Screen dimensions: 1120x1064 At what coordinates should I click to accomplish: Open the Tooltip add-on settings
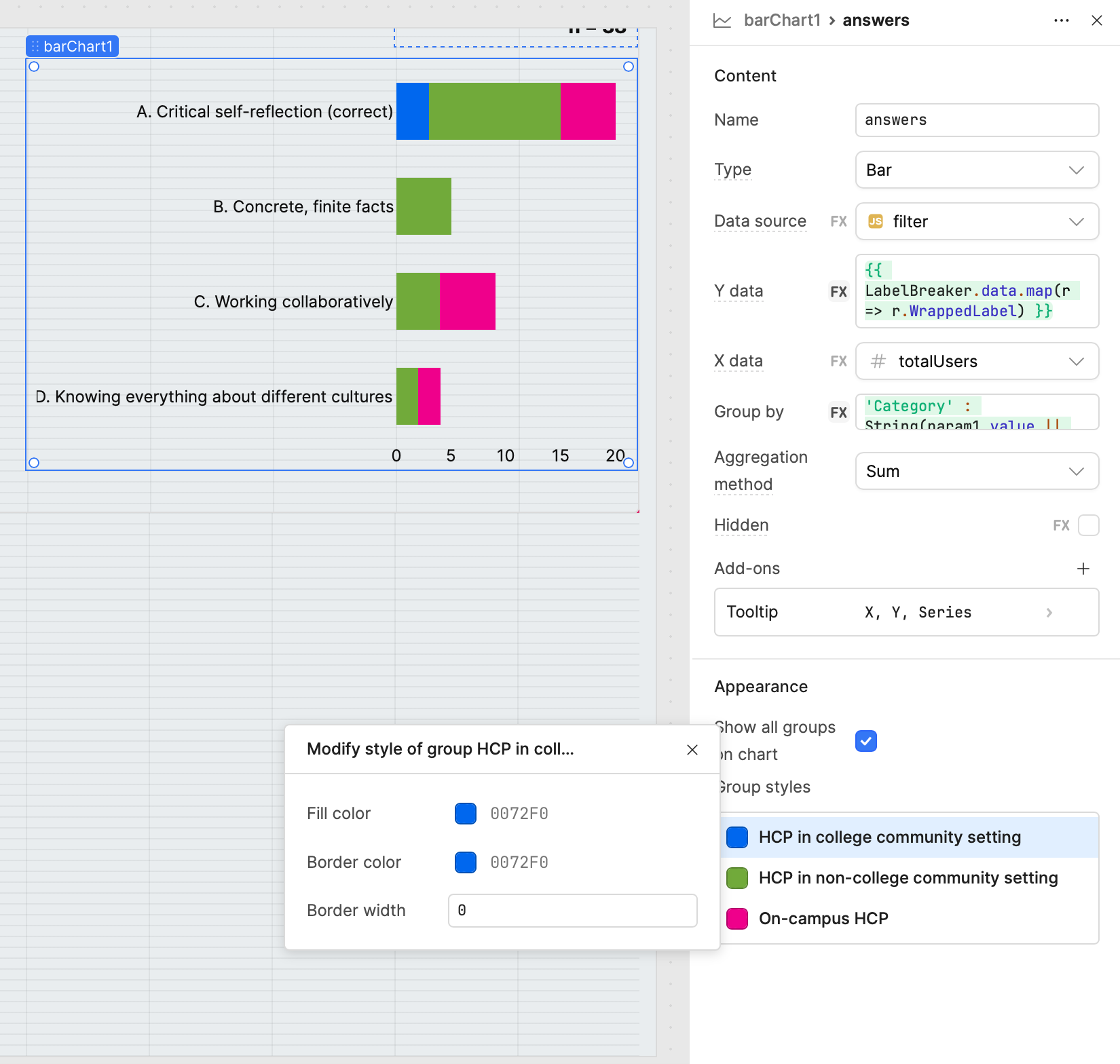pyautogui.click(x=906, y=612)
